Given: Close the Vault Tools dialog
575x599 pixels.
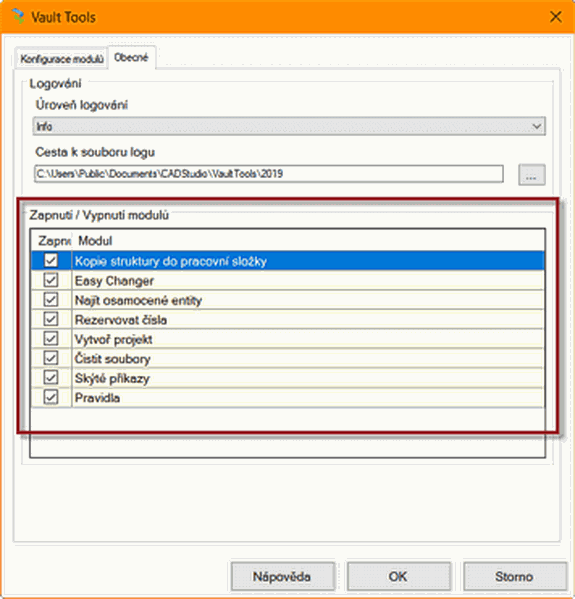Looking at the screenshot, I should tap(555, 17).
